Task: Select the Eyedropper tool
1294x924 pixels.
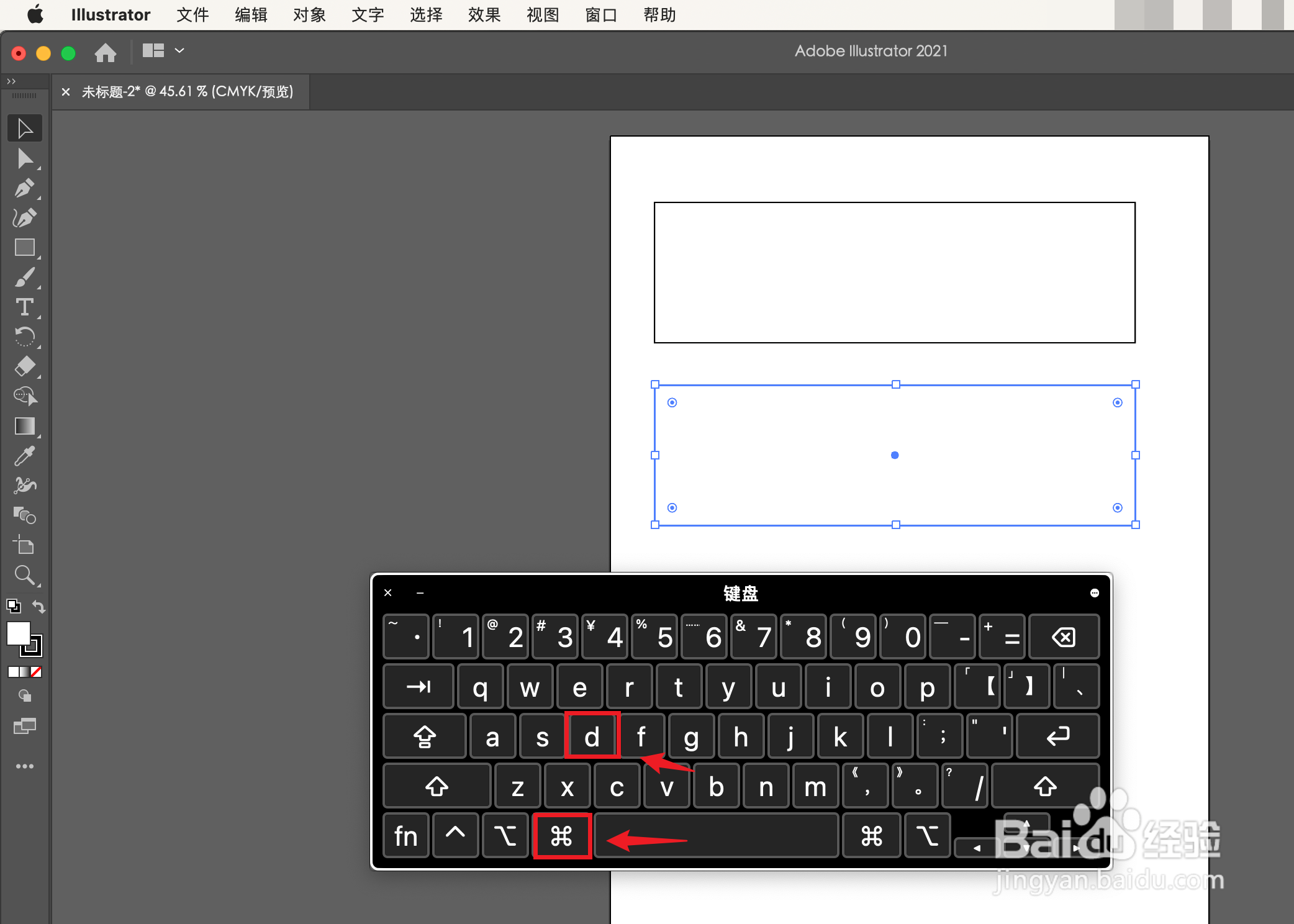Action: 25,456
